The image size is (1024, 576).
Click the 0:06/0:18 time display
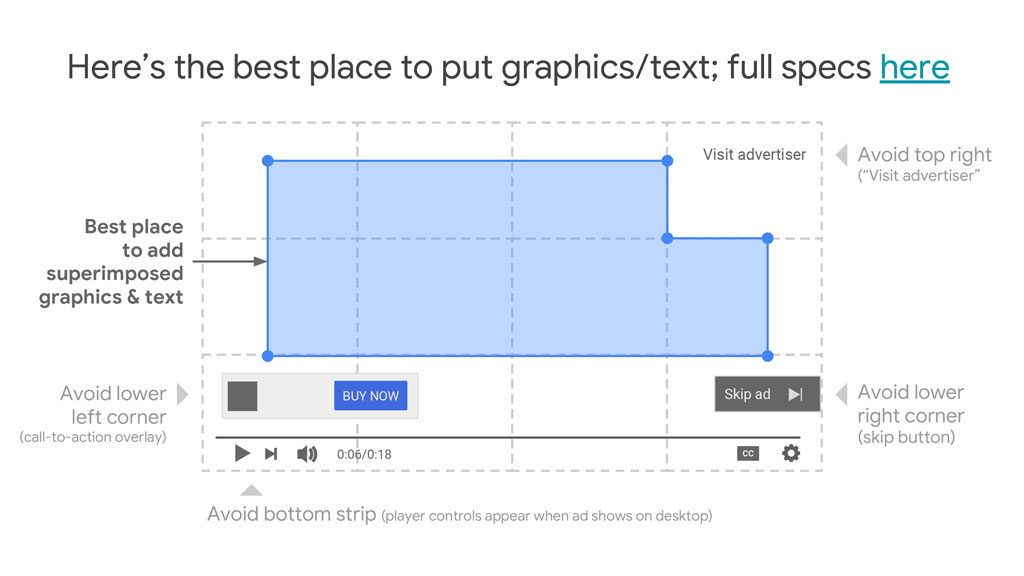click(364, 454)
